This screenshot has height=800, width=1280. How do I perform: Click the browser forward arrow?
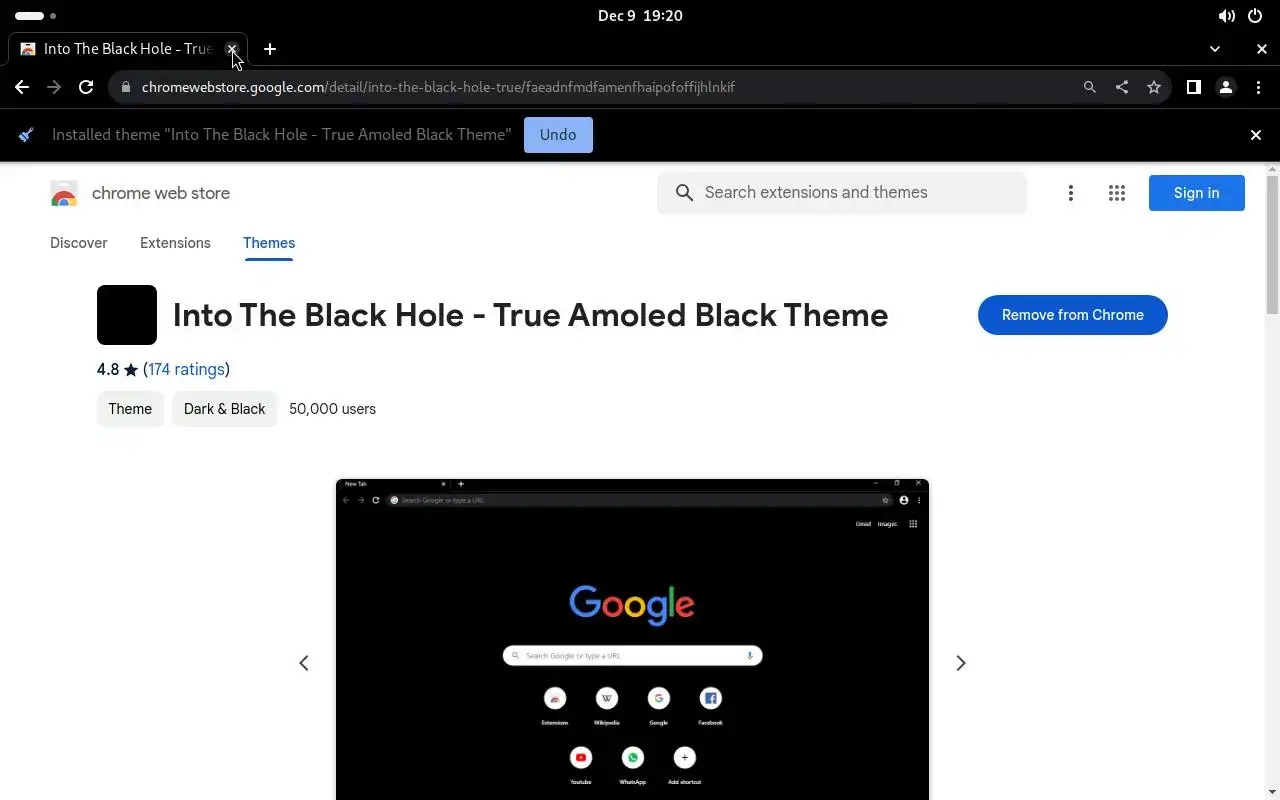[x=54, y=87]
